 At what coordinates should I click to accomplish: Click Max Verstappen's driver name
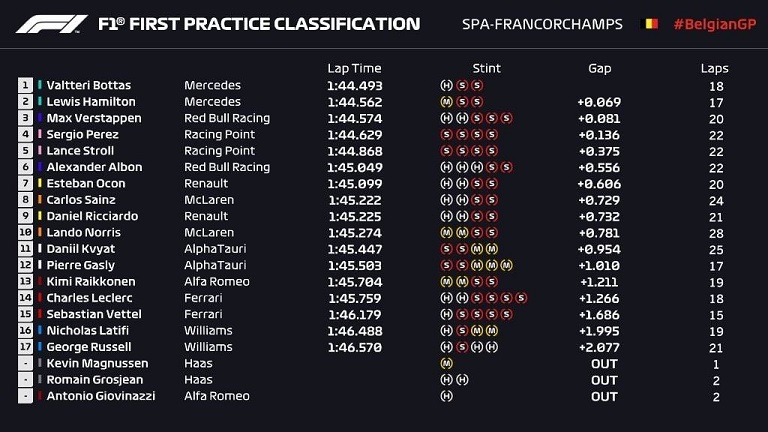(x=94, y=118)
